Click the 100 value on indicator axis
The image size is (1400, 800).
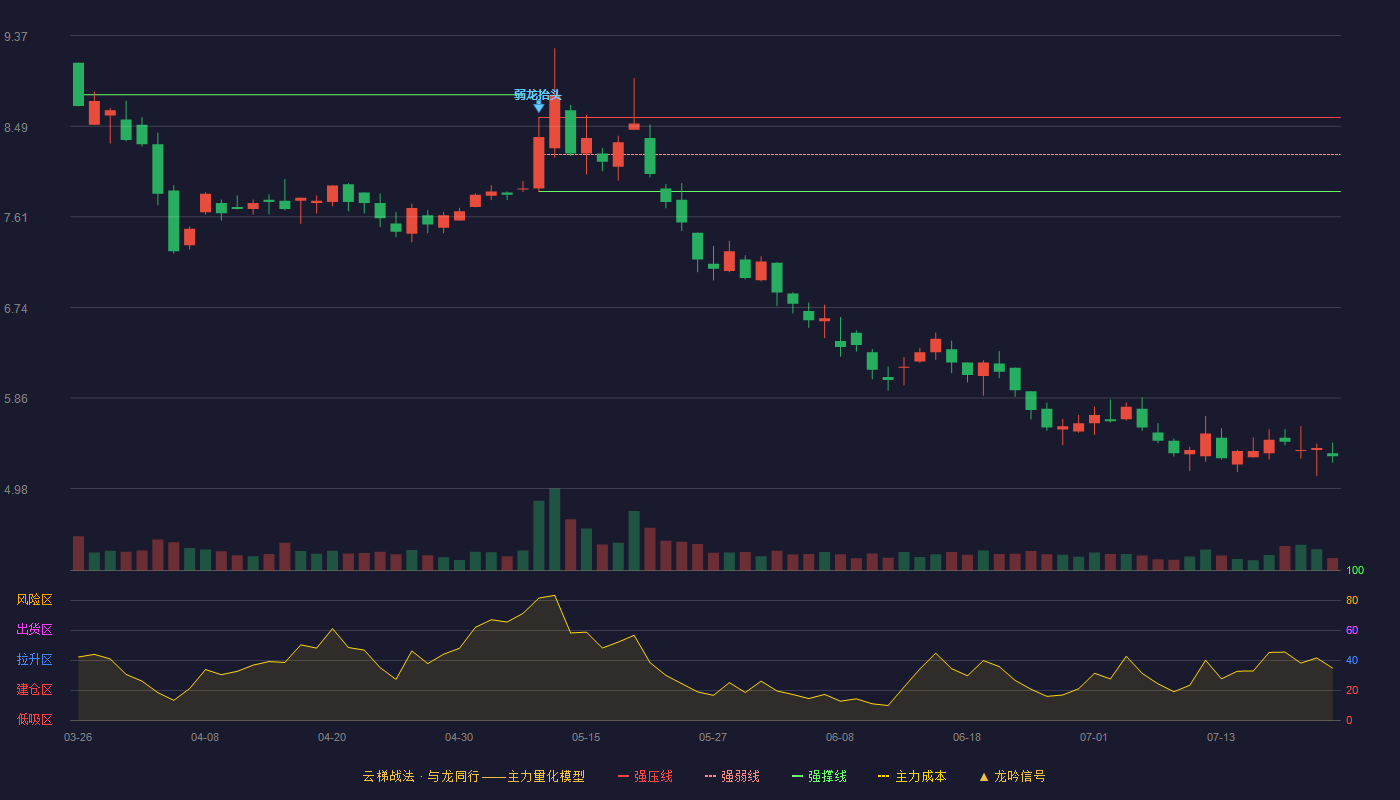[x=1355, y=570]
